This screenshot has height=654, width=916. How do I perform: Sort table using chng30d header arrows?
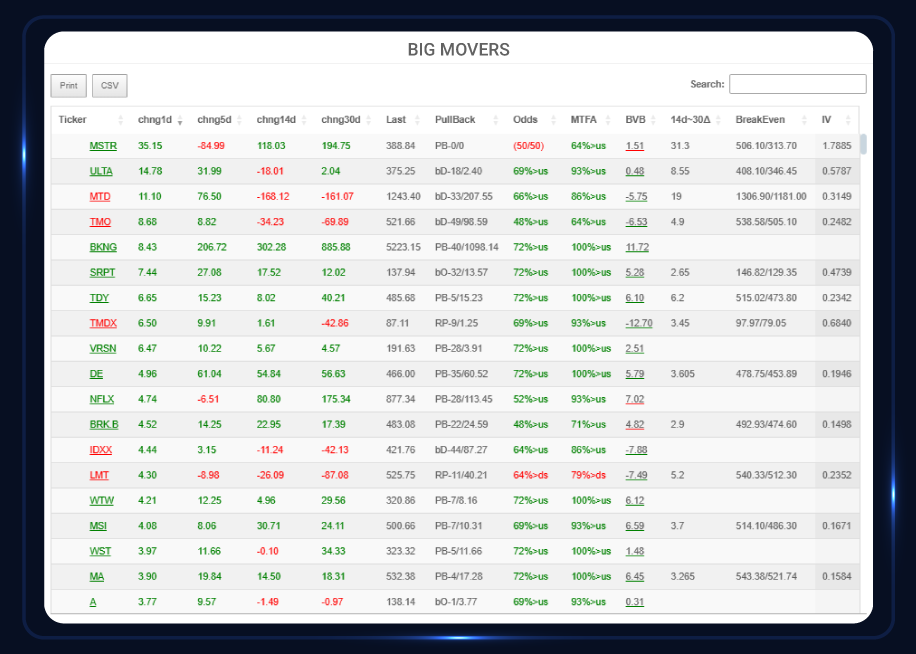tap(369, 120)
